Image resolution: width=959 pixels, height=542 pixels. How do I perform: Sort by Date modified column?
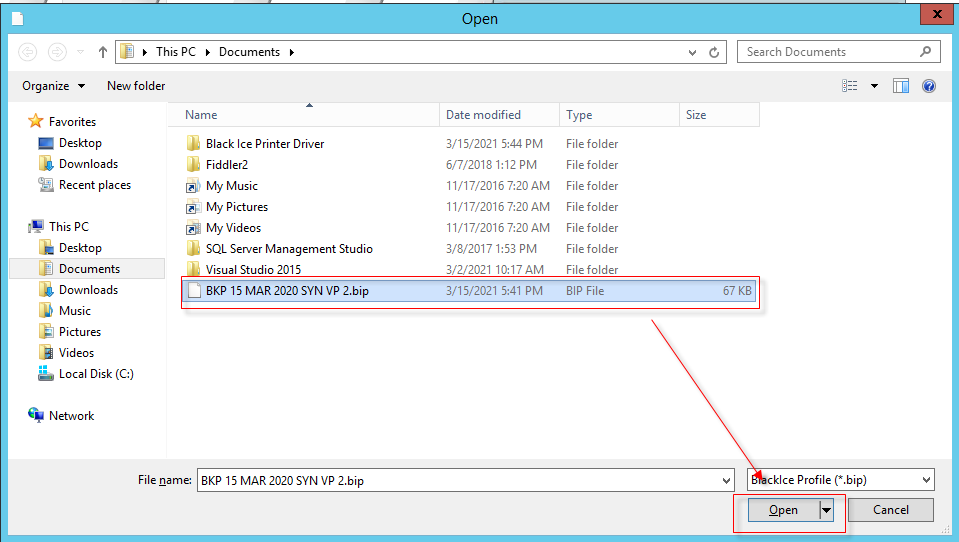click(x=499, y=115)
